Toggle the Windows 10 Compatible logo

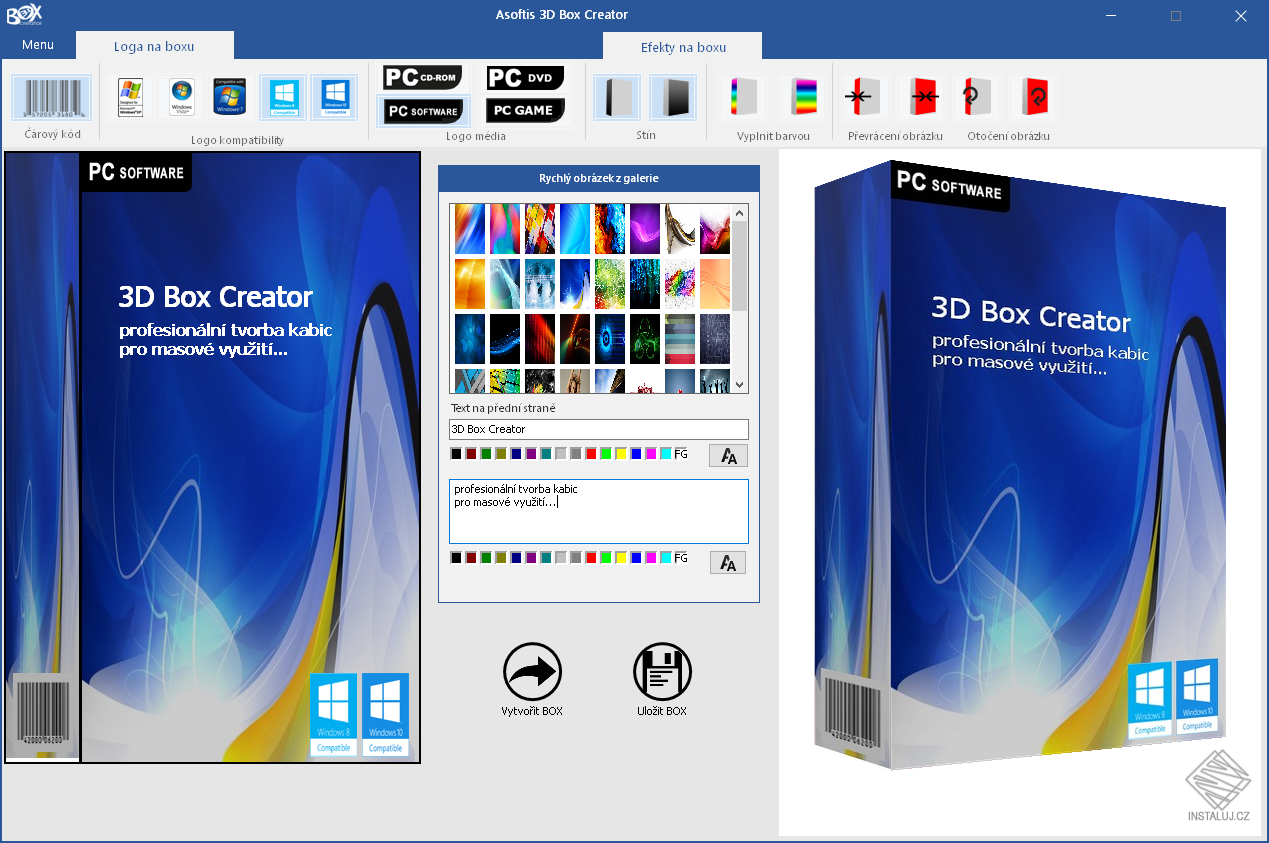334,96
